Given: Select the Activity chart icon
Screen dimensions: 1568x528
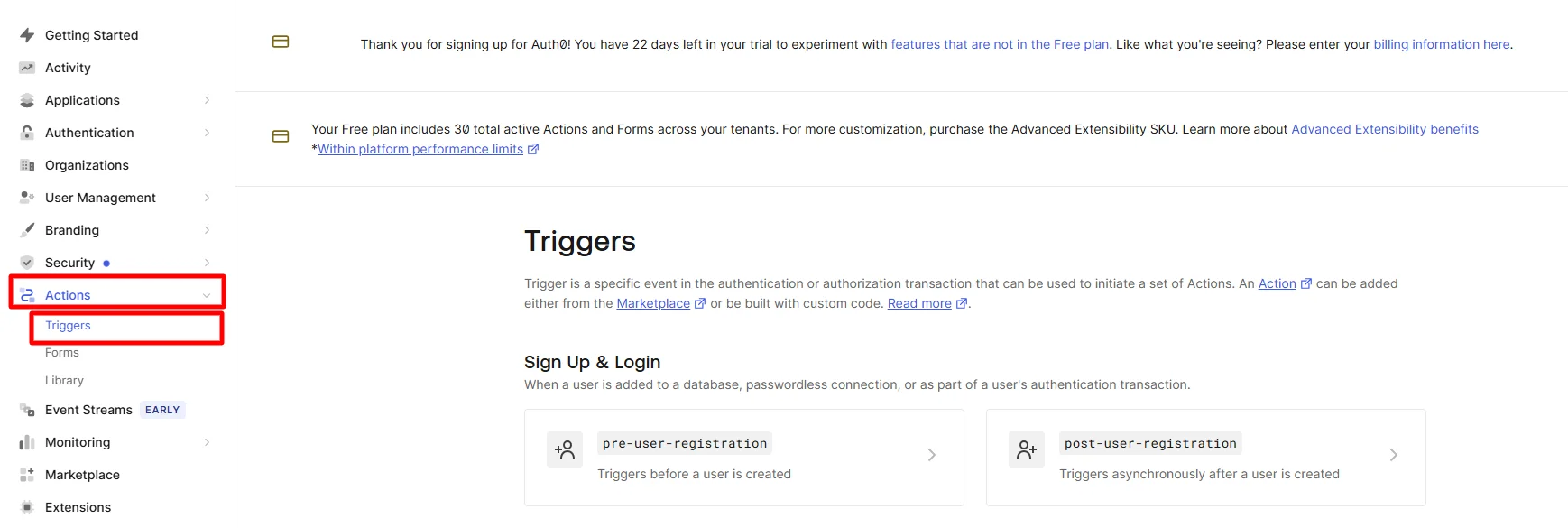Looking at the screenshot, I should [25, 68].
